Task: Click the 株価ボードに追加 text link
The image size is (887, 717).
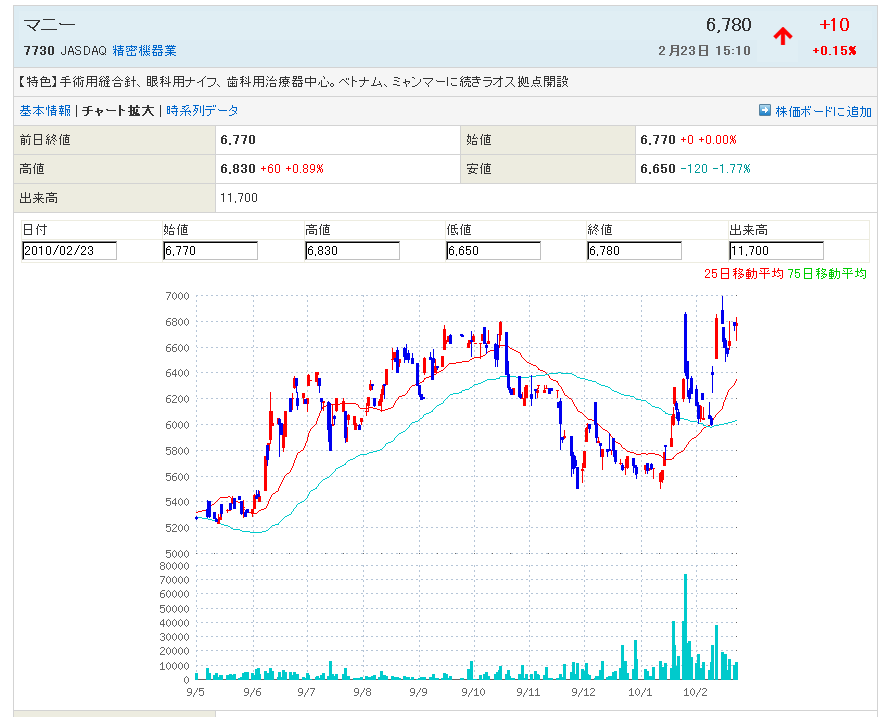Action: [823, 111]
